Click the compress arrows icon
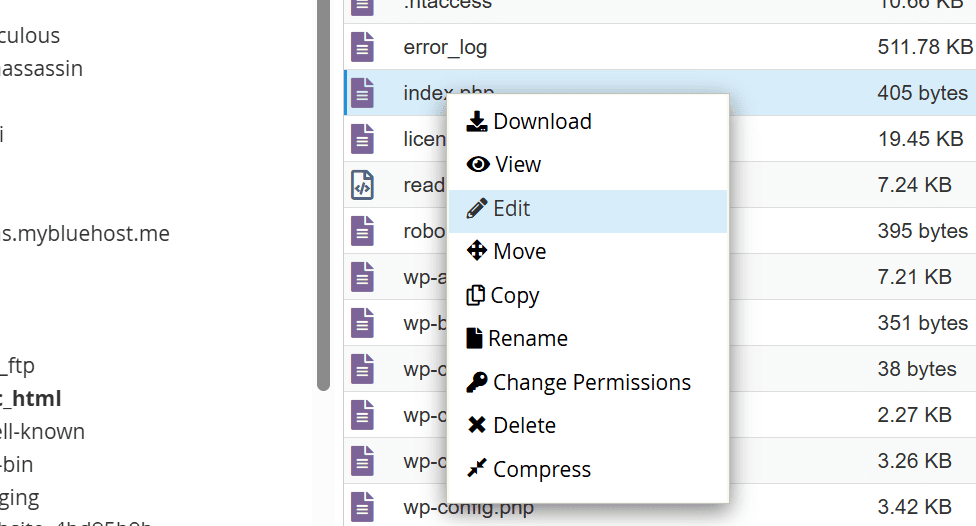976x526 pixels. (477, 468)
